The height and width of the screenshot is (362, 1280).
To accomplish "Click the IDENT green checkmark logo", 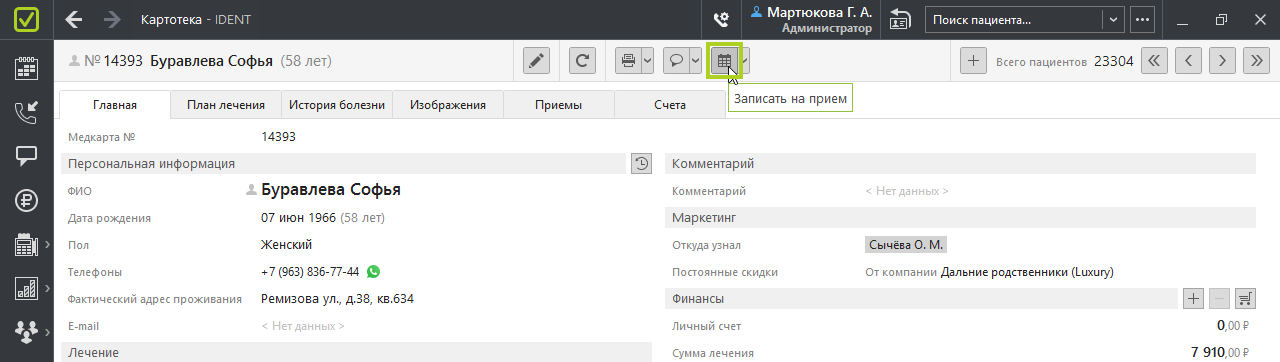I will click(x=27, y=20).
